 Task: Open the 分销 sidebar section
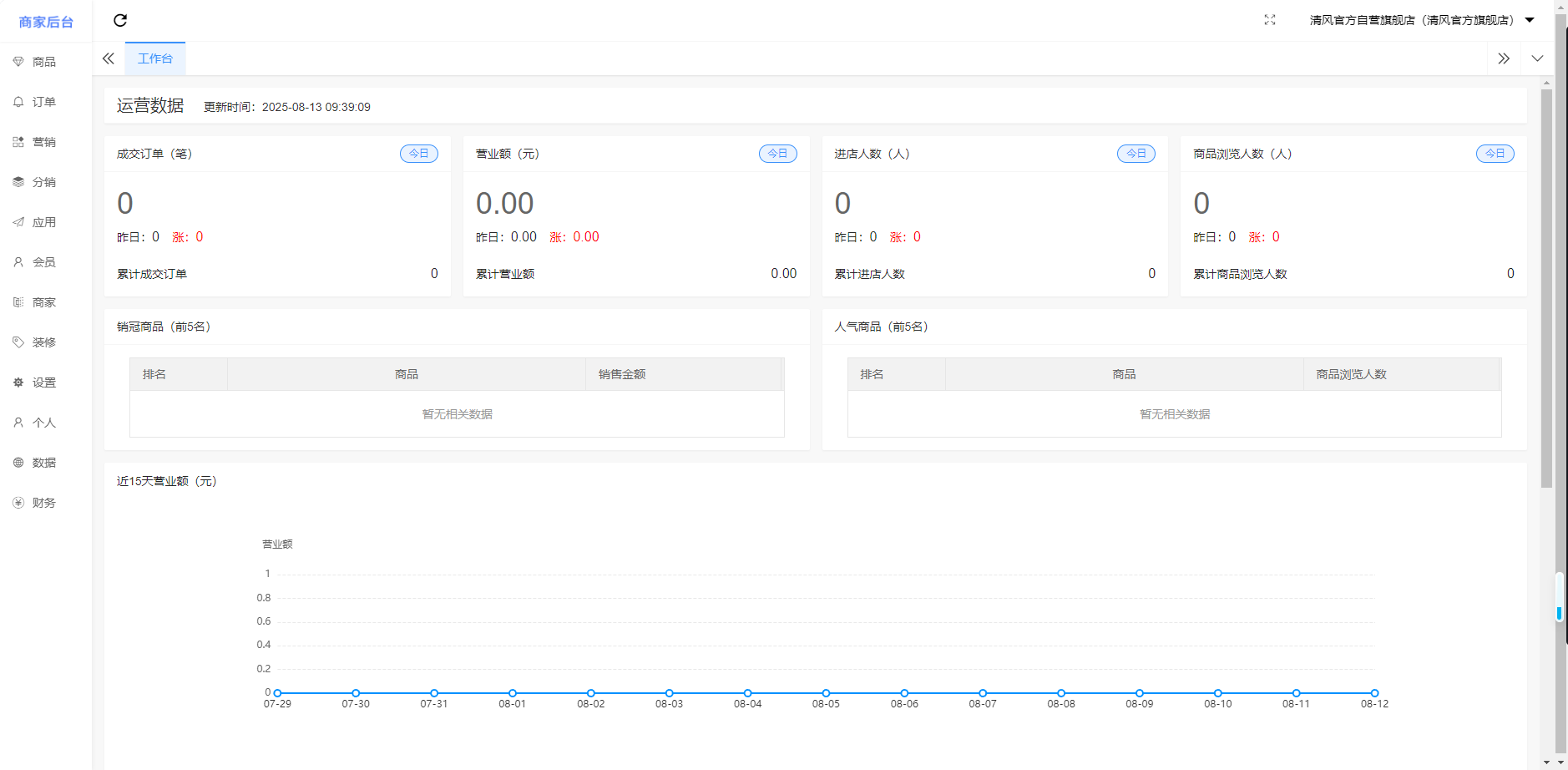pyautogui.click(x=43, y=182)
